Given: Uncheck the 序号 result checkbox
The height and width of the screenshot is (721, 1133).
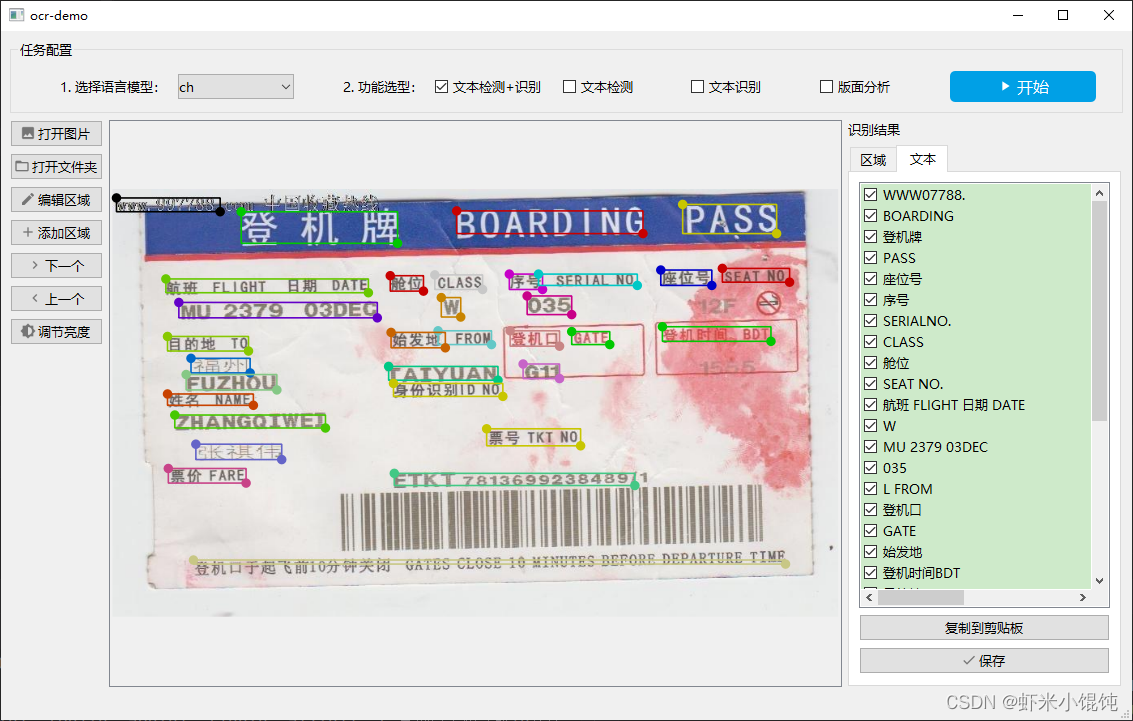Looking at the screenshot, I should (x=871, y=299).
